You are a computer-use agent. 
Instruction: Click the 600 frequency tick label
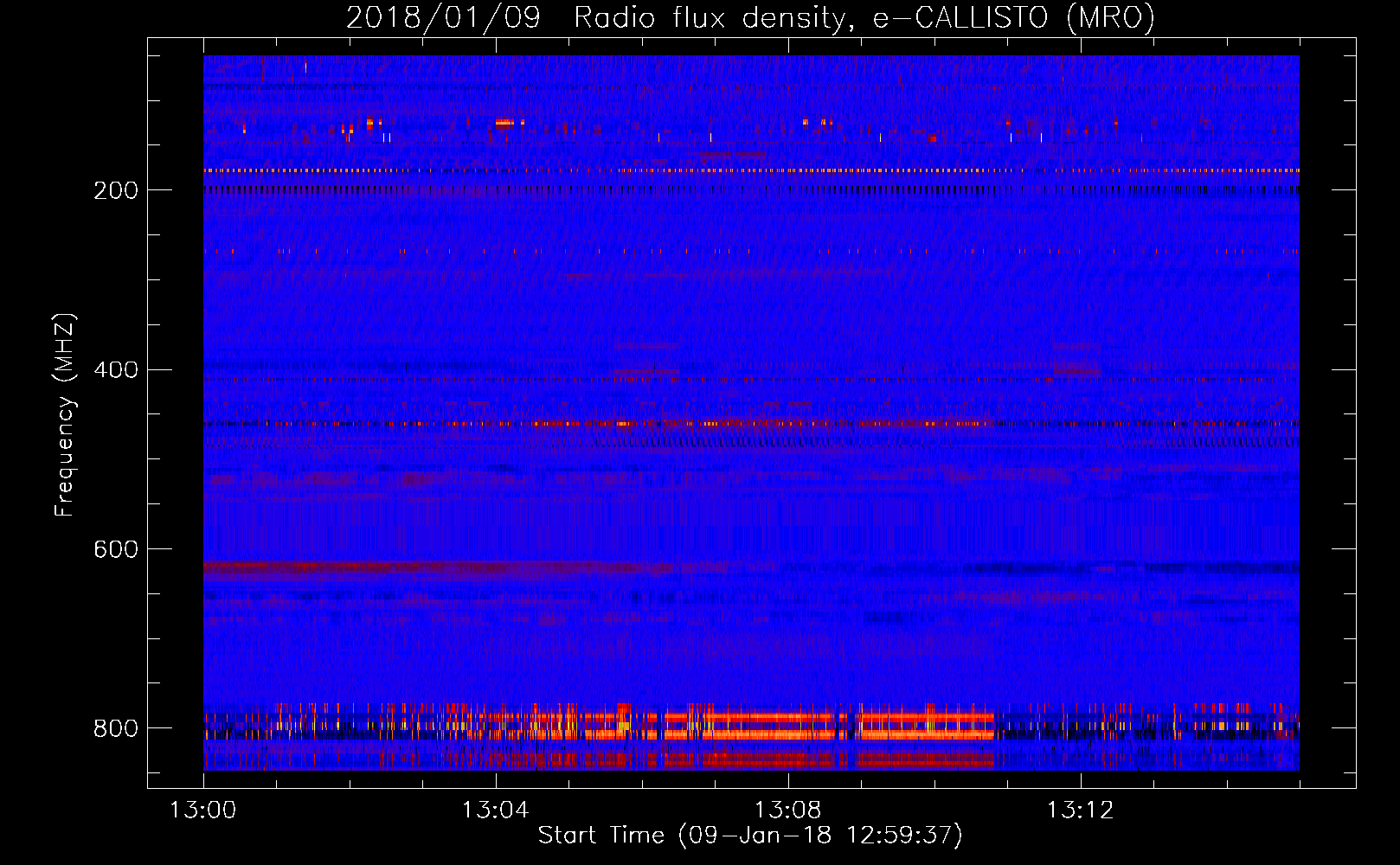pos(115,549)
